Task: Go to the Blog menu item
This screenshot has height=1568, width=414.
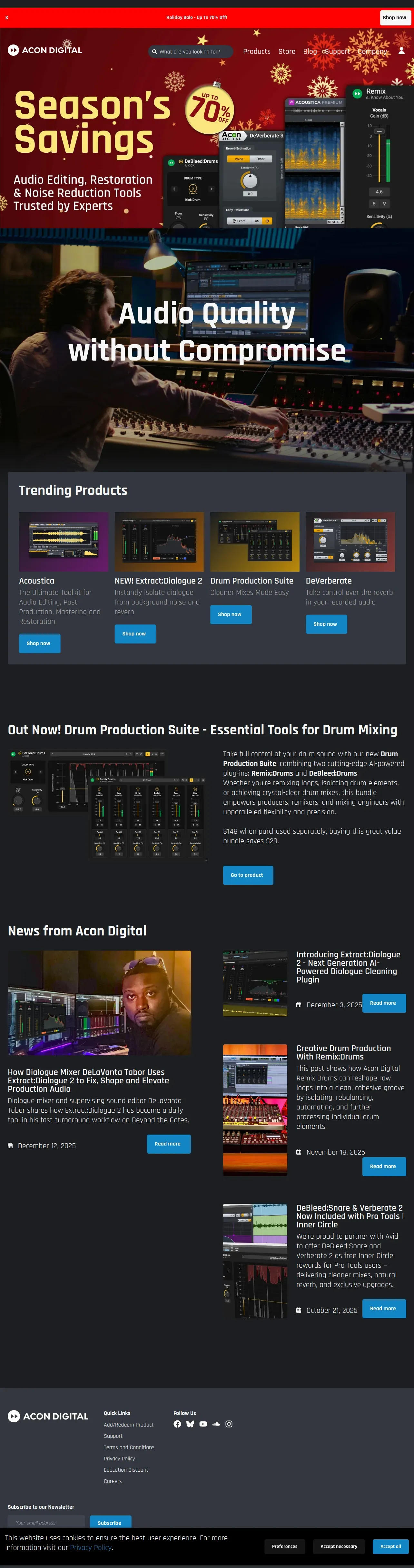Action: click(310, 52)
